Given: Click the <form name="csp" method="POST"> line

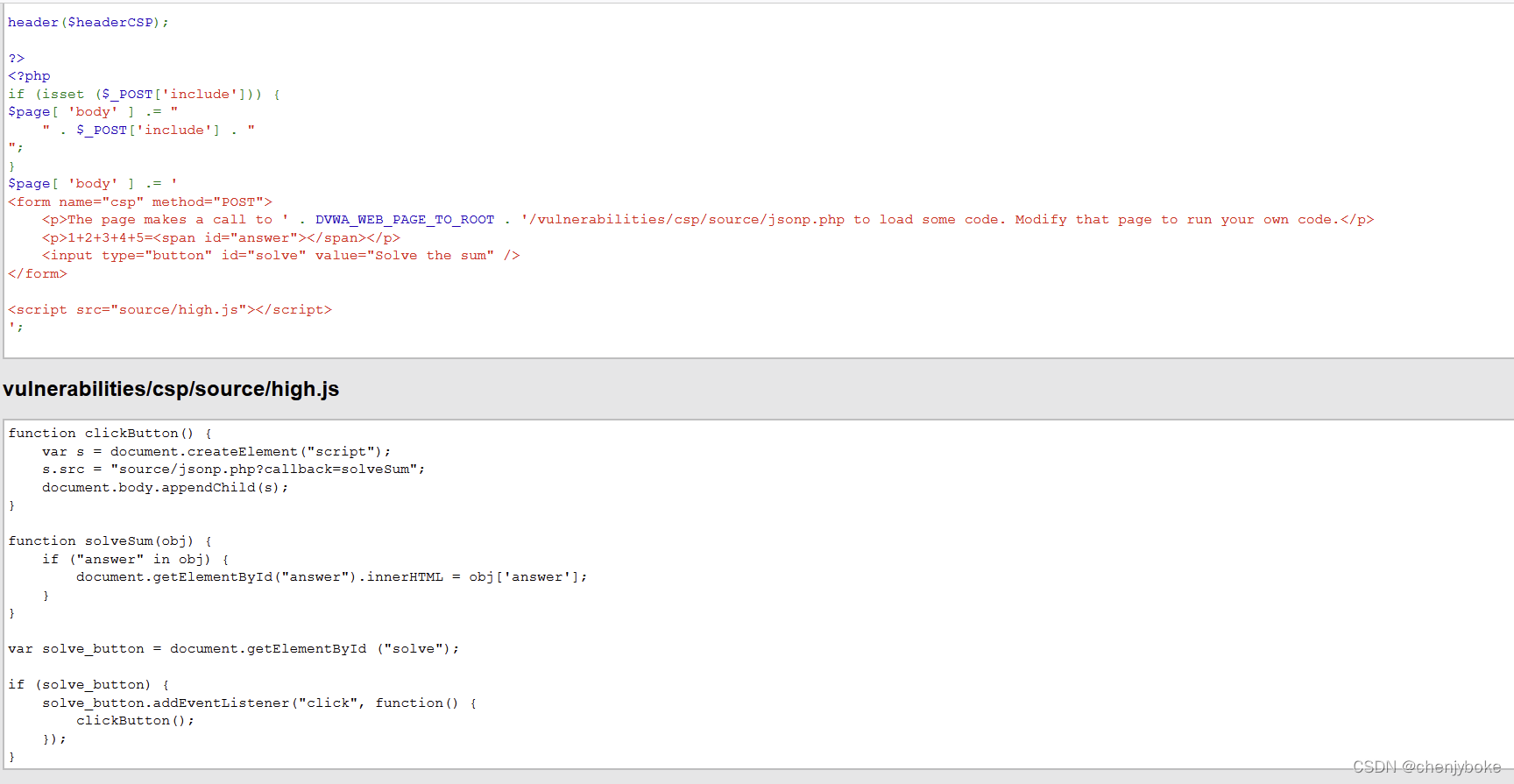Looking at the screenshot, I should [x=140, y=202].
